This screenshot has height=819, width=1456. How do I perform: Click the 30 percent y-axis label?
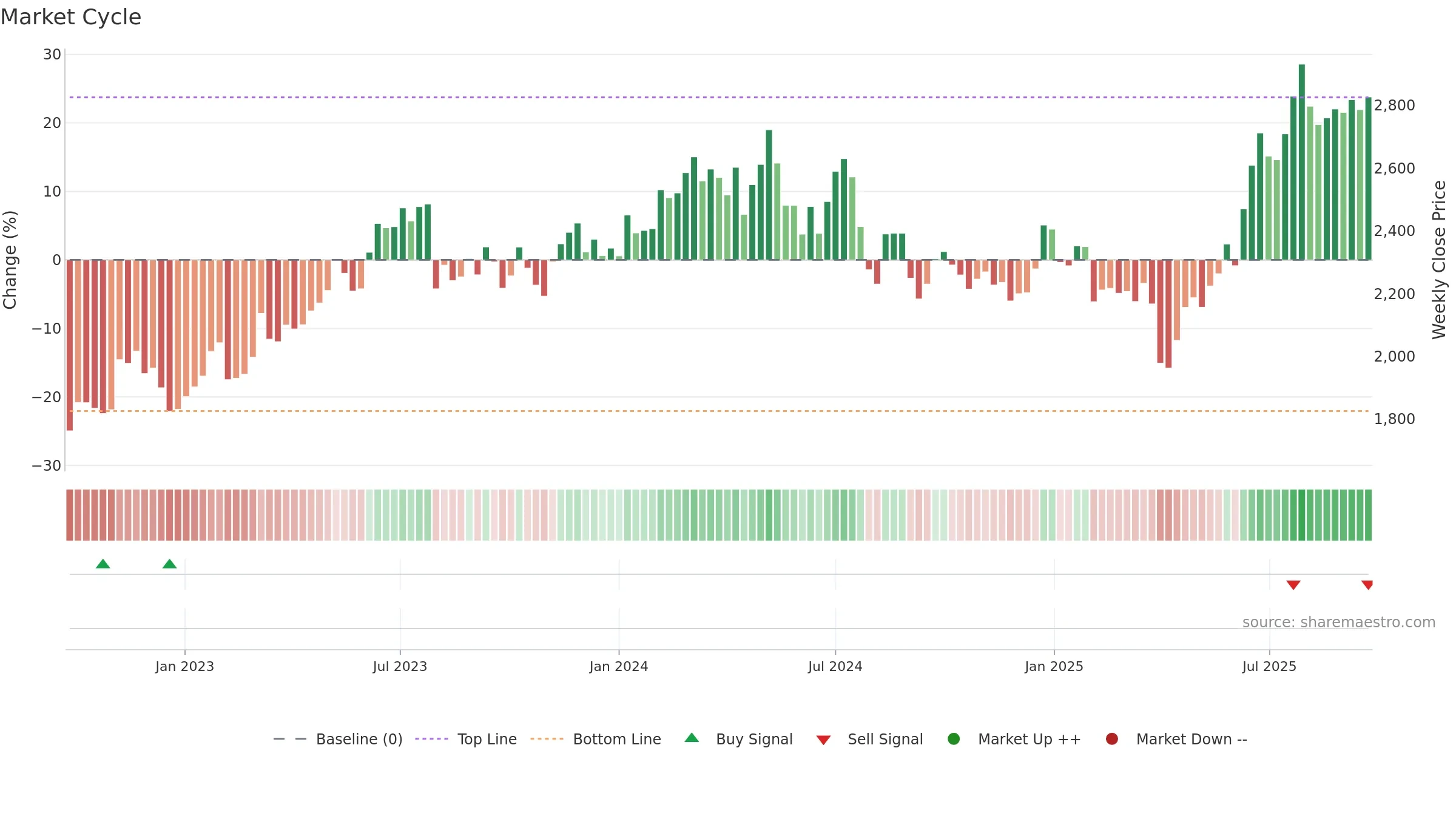tap(52, 55)
